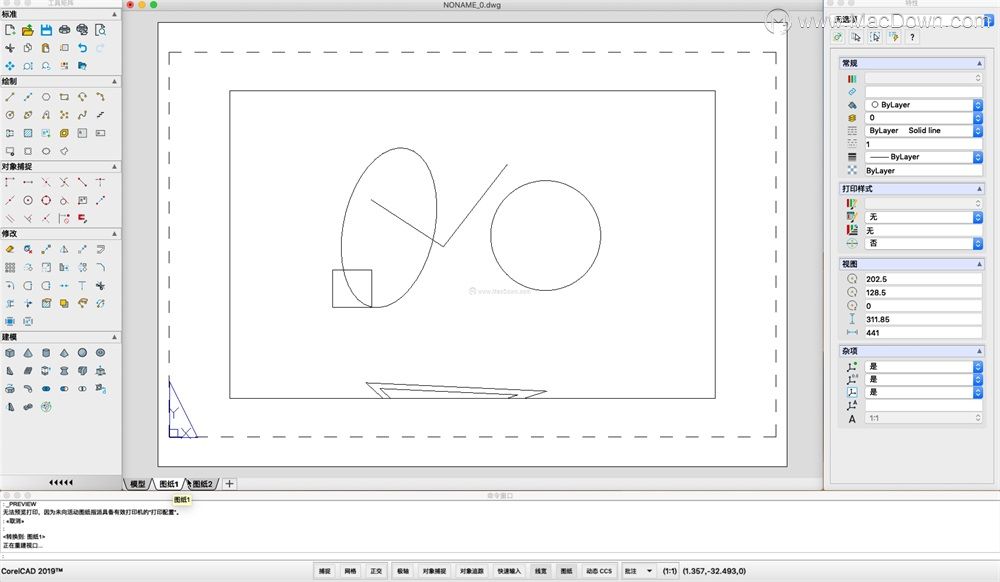Select the Line drawing tool
Screen dimensions: 1000x582
(x=10, y=97)
